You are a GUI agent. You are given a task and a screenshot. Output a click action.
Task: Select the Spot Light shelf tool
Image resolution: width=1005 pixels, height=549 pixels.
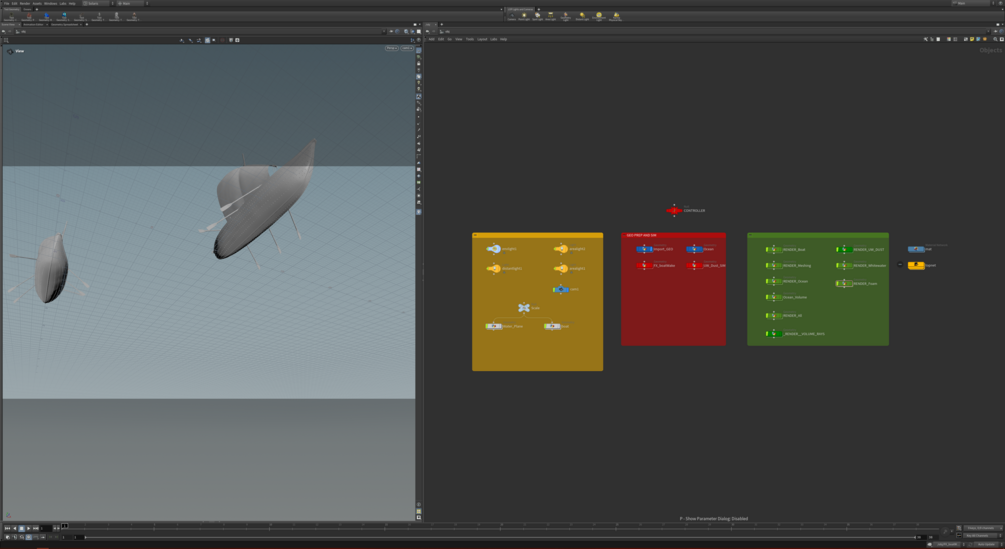pos(537,16)
